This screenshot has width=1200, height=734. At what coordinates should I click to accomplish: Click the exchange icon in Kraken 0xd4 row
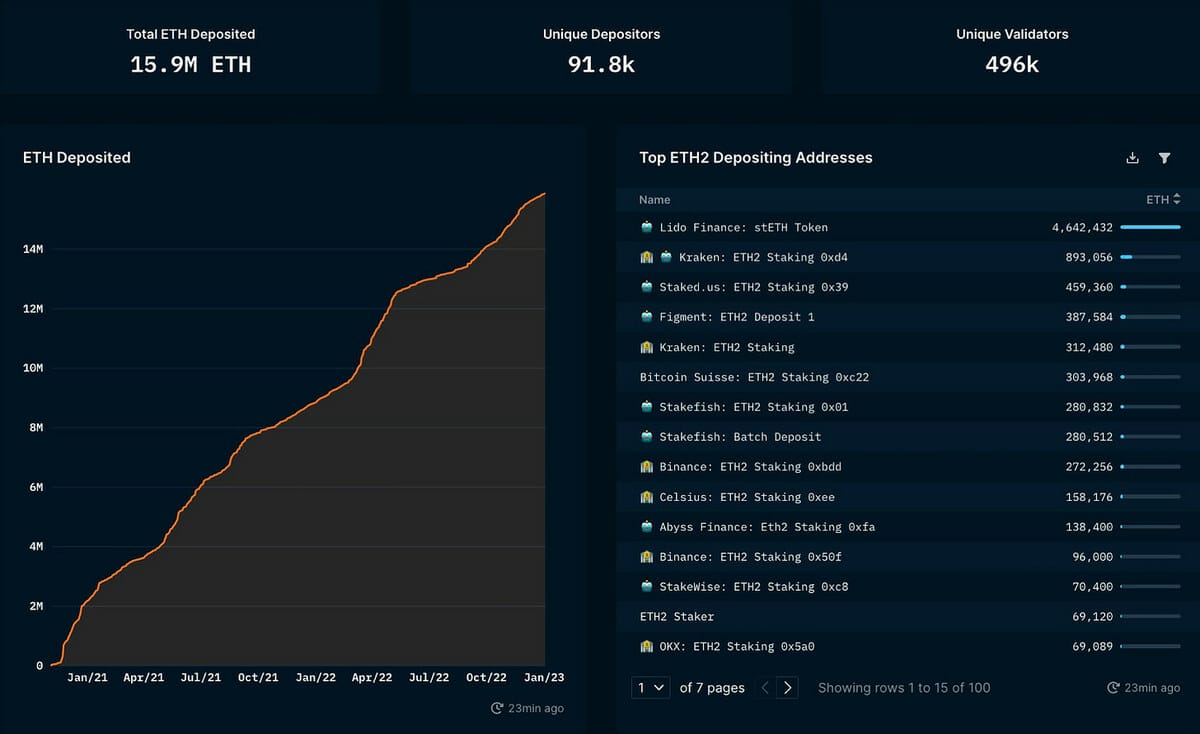[646, 257]
